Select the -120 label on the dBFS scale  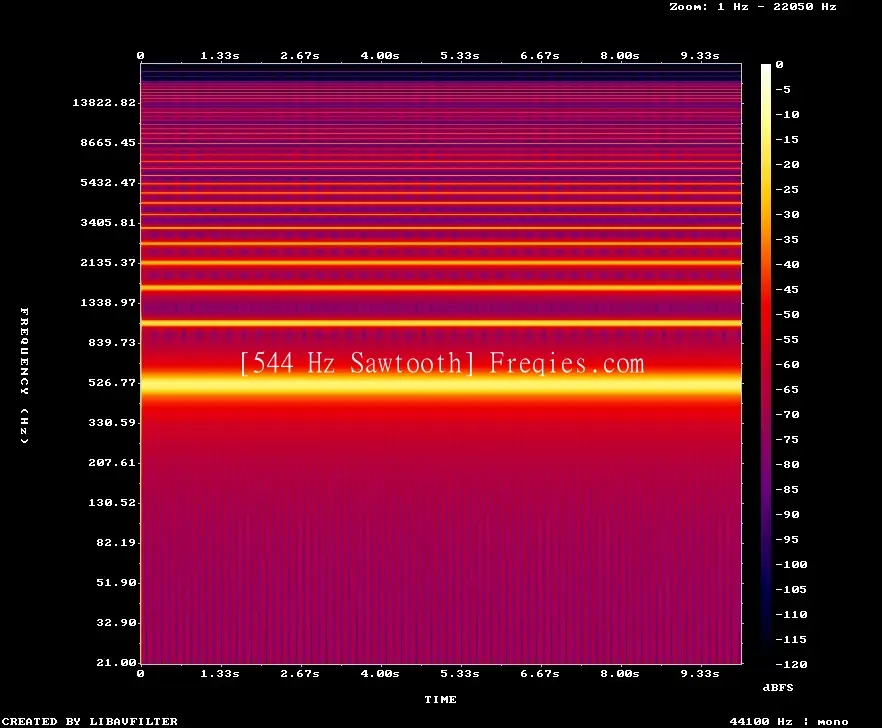(x=791, y=664)
